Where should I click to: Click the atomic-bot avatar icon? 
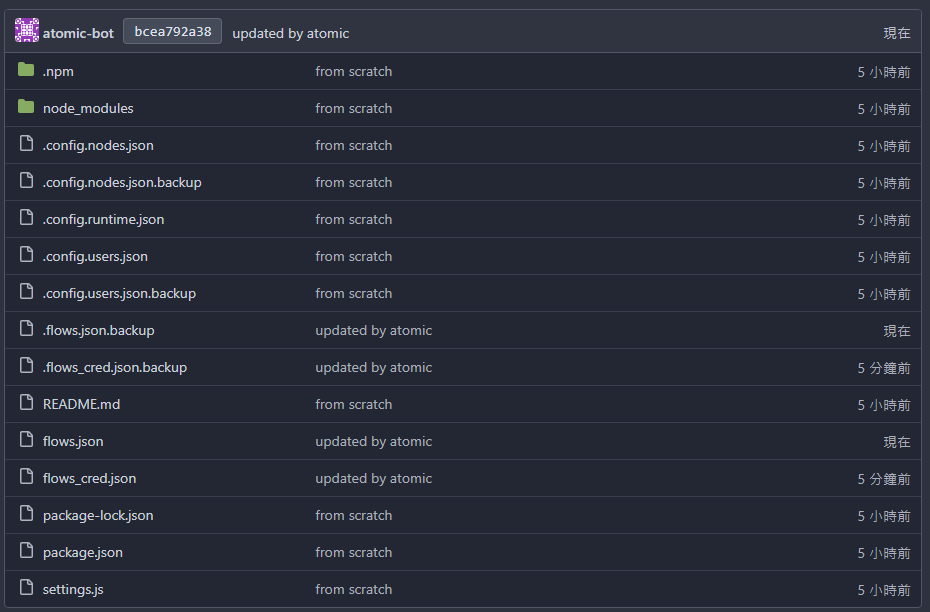tap(27, 31)
